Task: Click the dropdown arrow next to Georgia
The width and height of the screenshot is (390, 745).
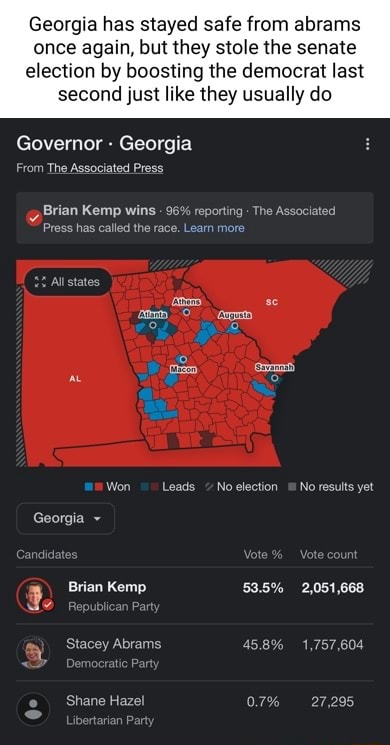Action: click(97, 519)
